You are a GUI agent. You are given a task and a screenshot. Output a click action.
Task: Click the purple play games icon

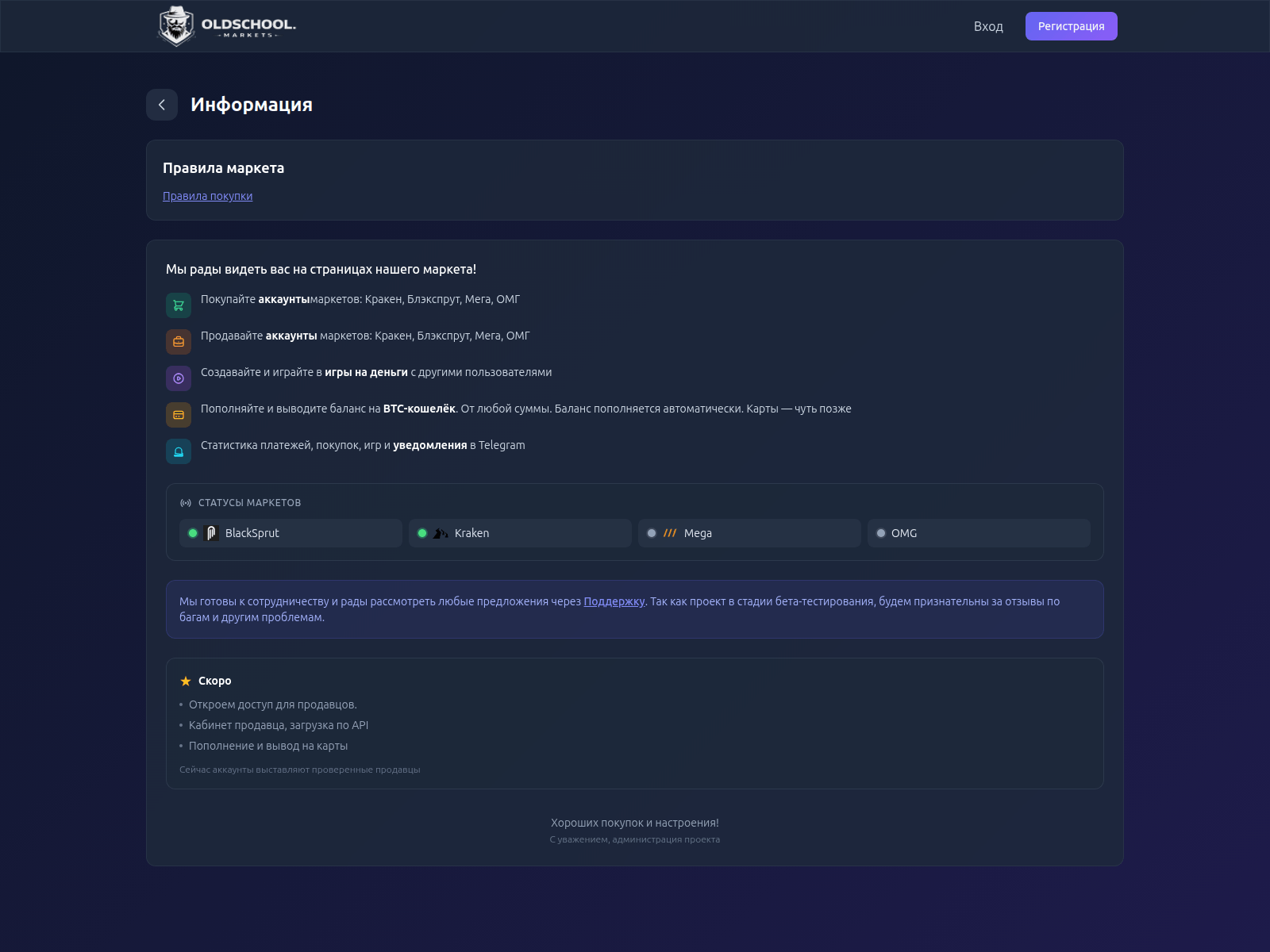(x=179, y=378)
